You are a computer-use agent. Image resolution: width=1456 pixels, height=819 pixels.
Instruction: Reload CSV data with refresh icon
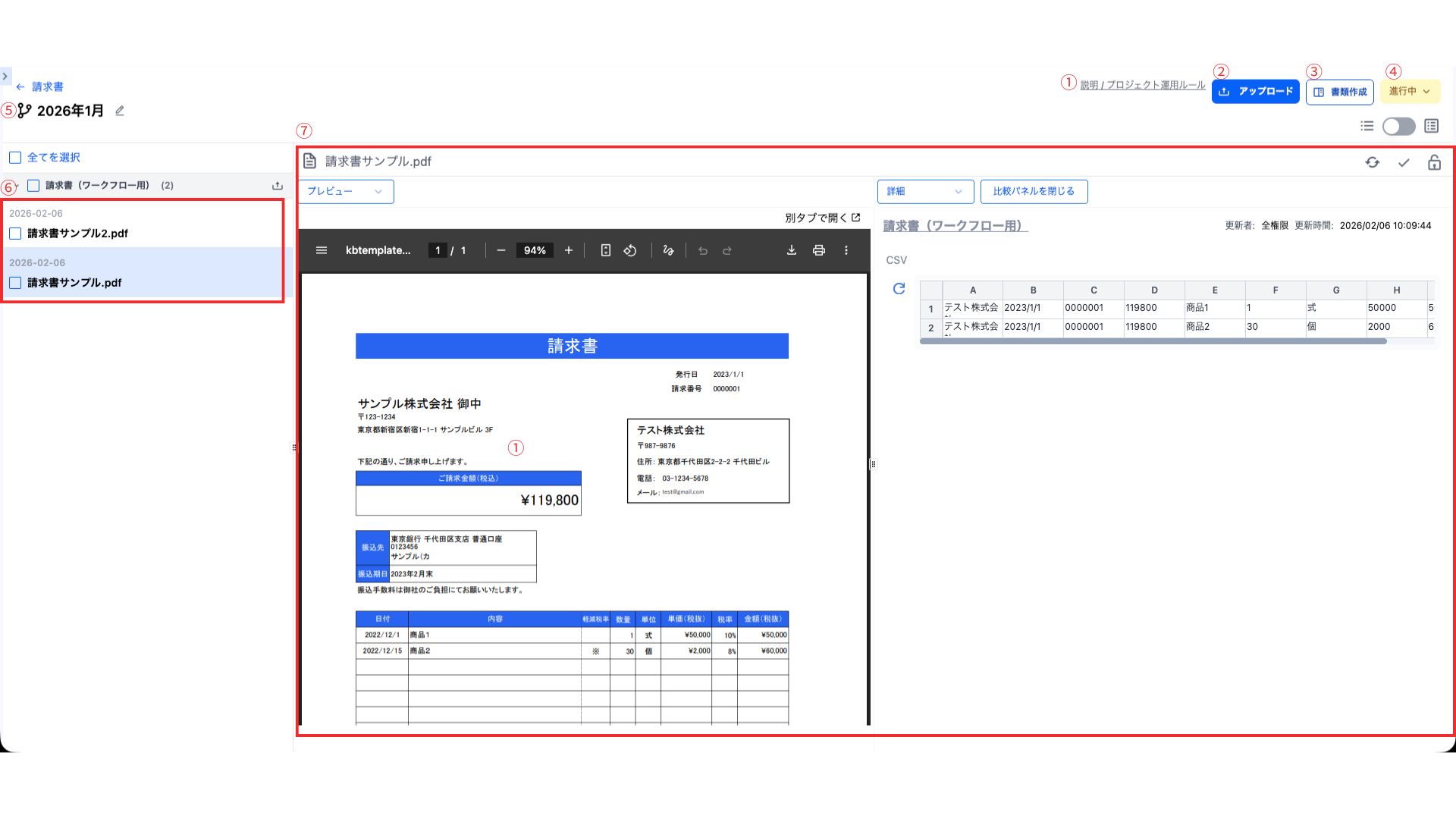pyautogui.click(x=899, y=289)
